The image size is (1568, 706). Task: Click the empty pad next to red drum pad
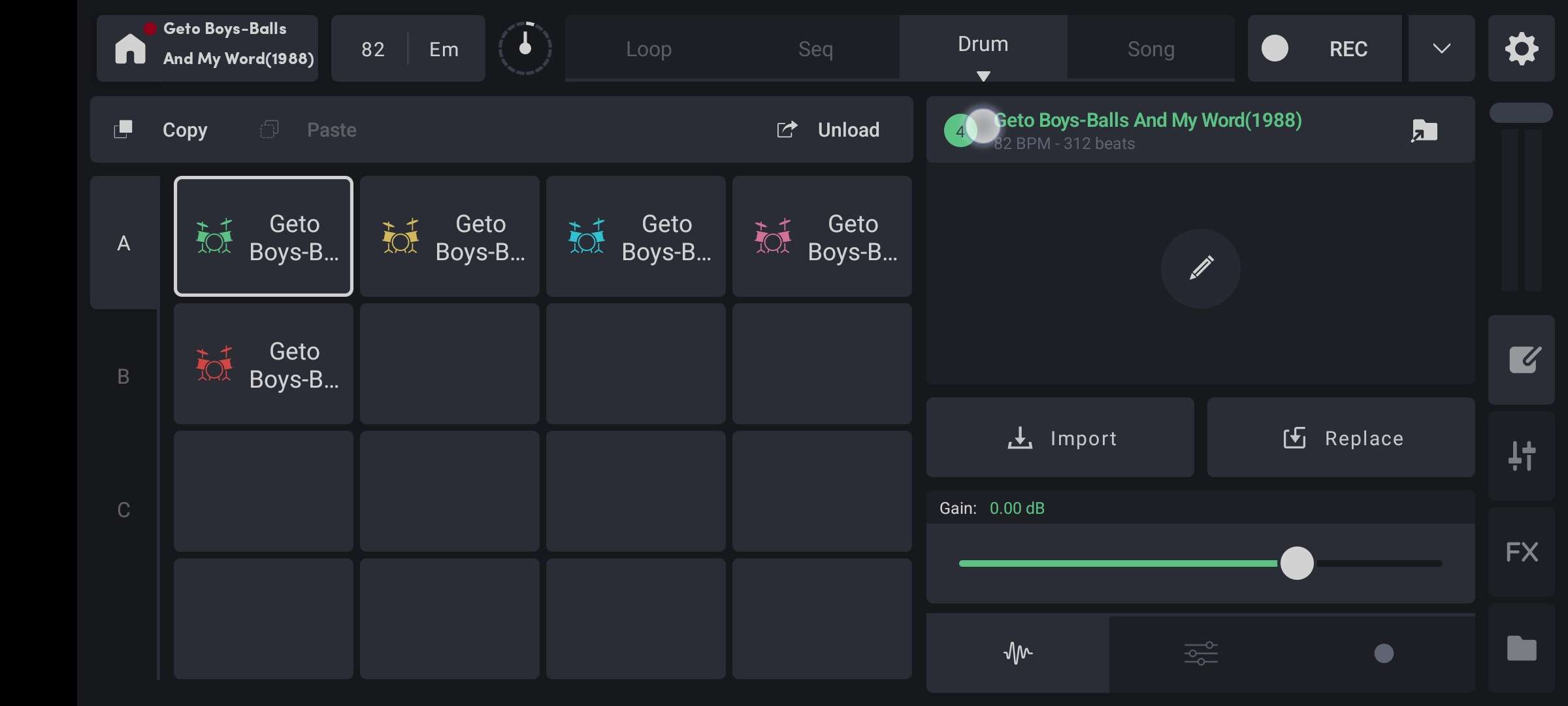(449, 363)
